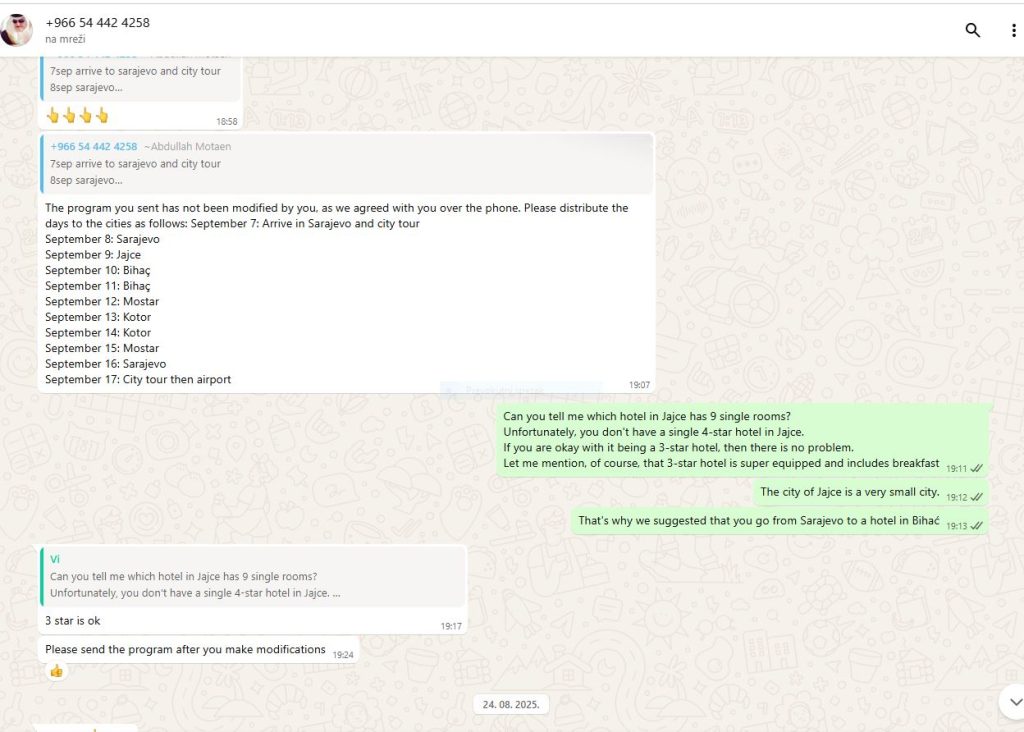Open contact info via +966 54 442 4258 header

click(97, 22)
